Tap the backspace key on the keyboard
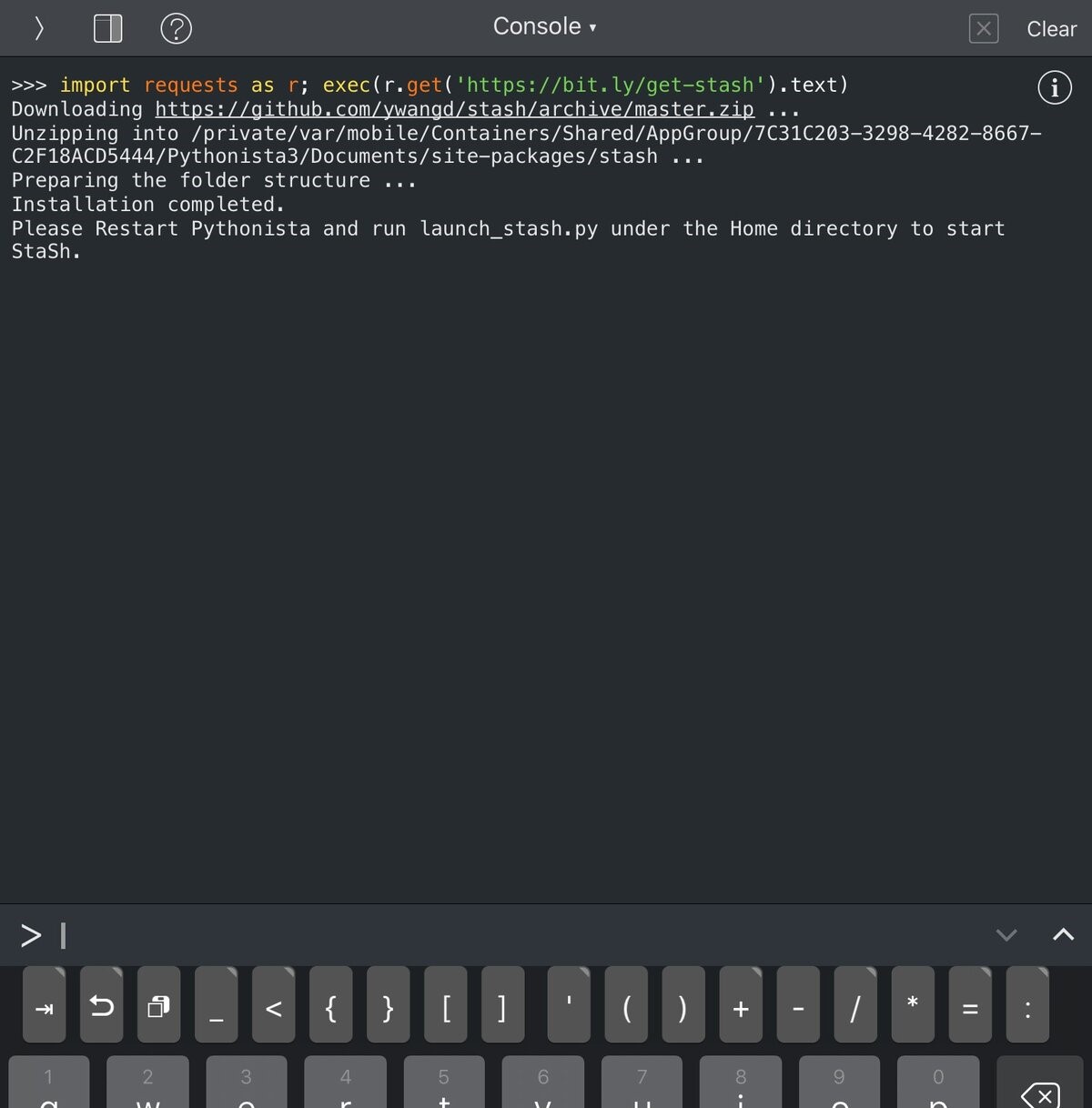Screen dimensions: 1092x1108 (1043, 1096)
